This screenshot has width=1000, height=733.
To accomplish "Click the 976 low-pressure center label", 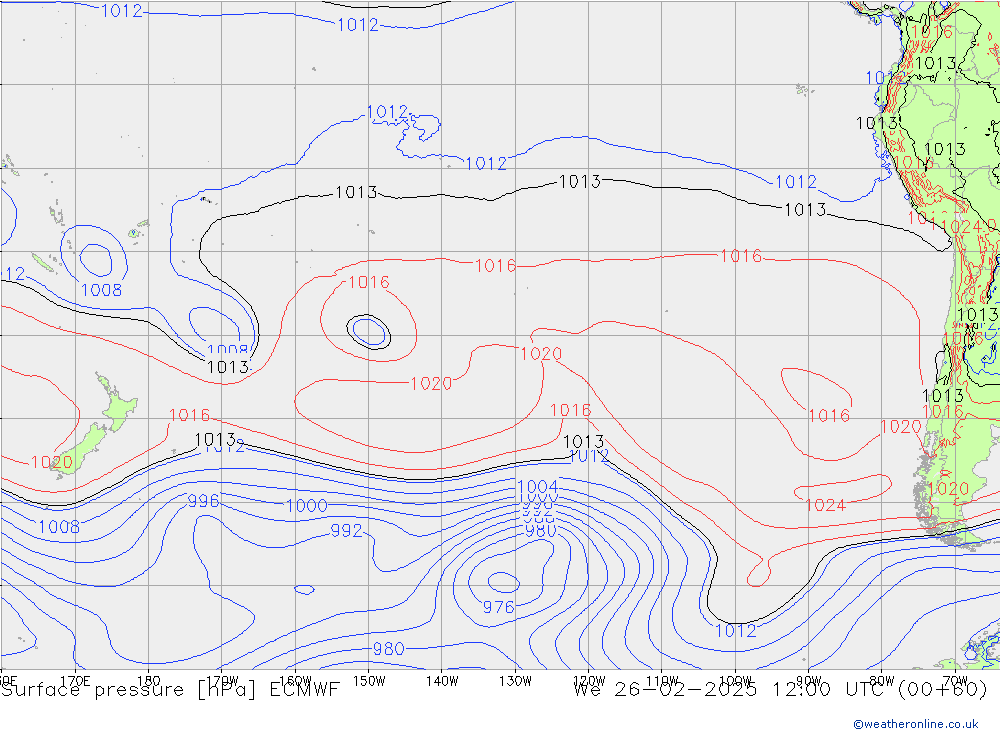I will tap(498, 607).
